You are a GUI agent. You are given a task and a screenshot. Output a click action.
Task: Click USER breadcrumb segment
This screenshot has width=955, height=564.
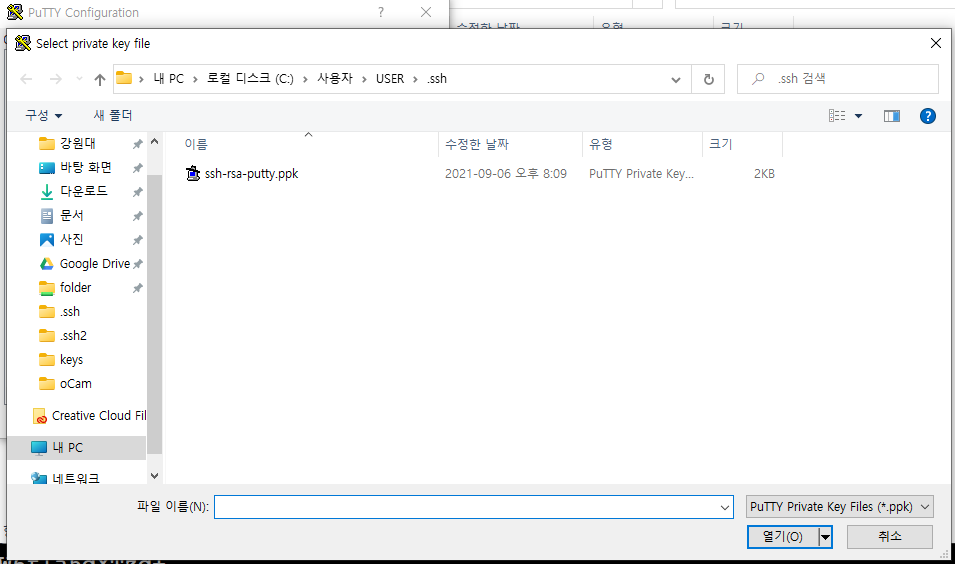click(390, 79)
